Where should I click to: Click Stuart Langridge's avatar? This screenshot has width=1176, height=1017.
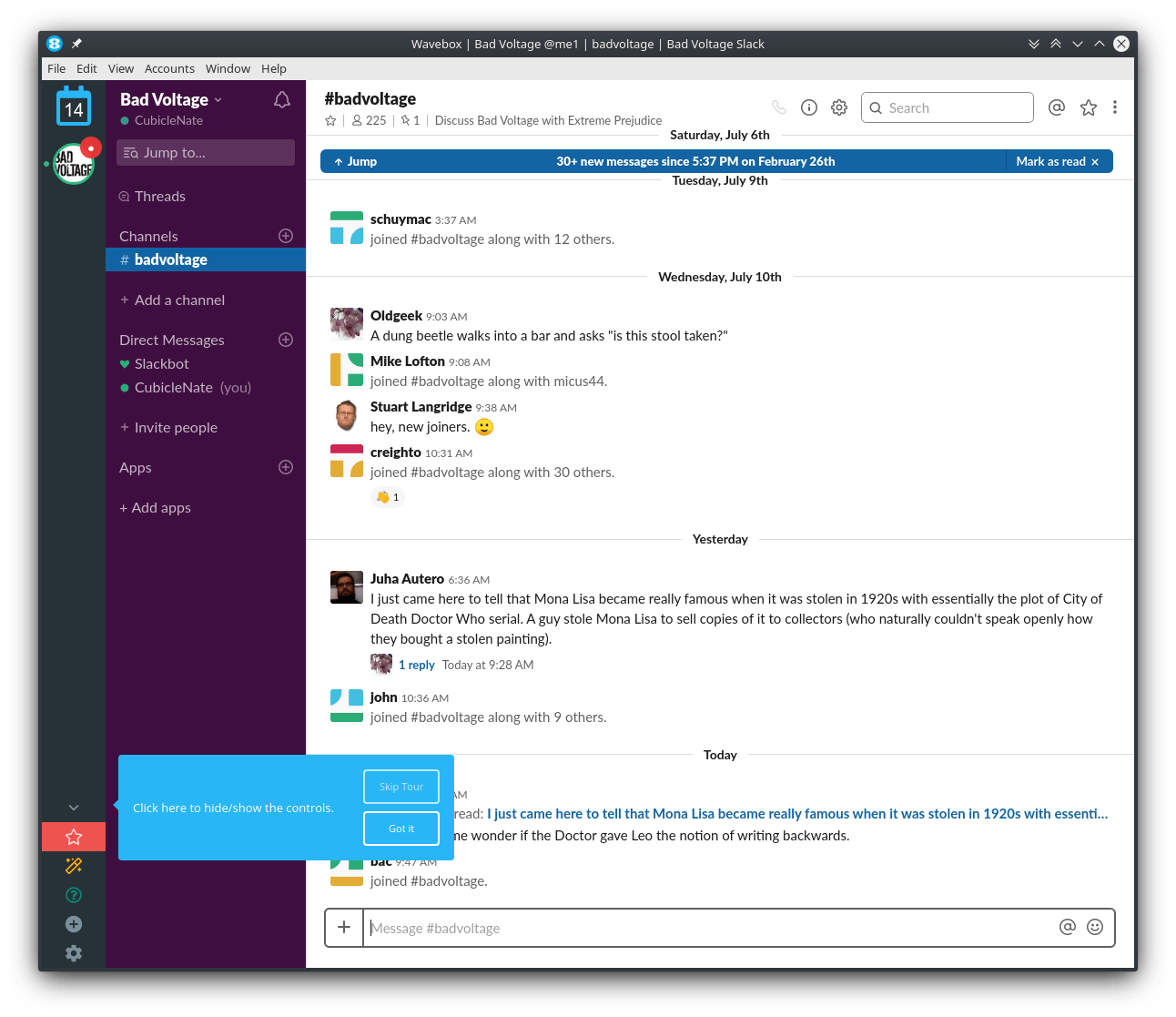[347, 415]
